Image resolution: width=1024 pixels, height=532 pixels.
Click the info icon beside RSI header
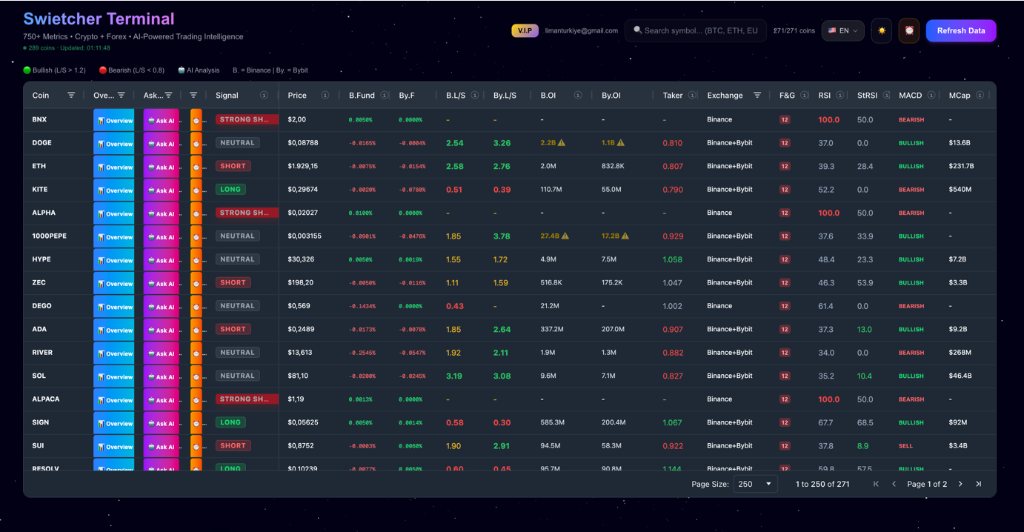840,95
